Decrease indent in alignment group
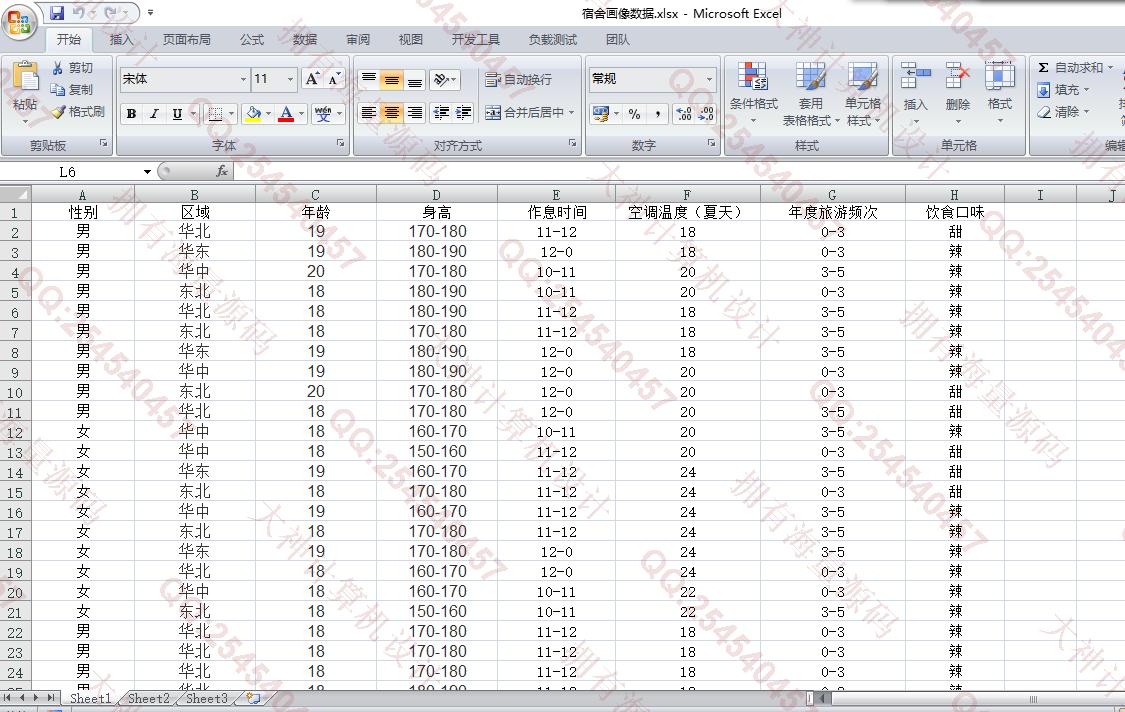1125x712 pixels. pyautogui.click(x=441, y=113)
